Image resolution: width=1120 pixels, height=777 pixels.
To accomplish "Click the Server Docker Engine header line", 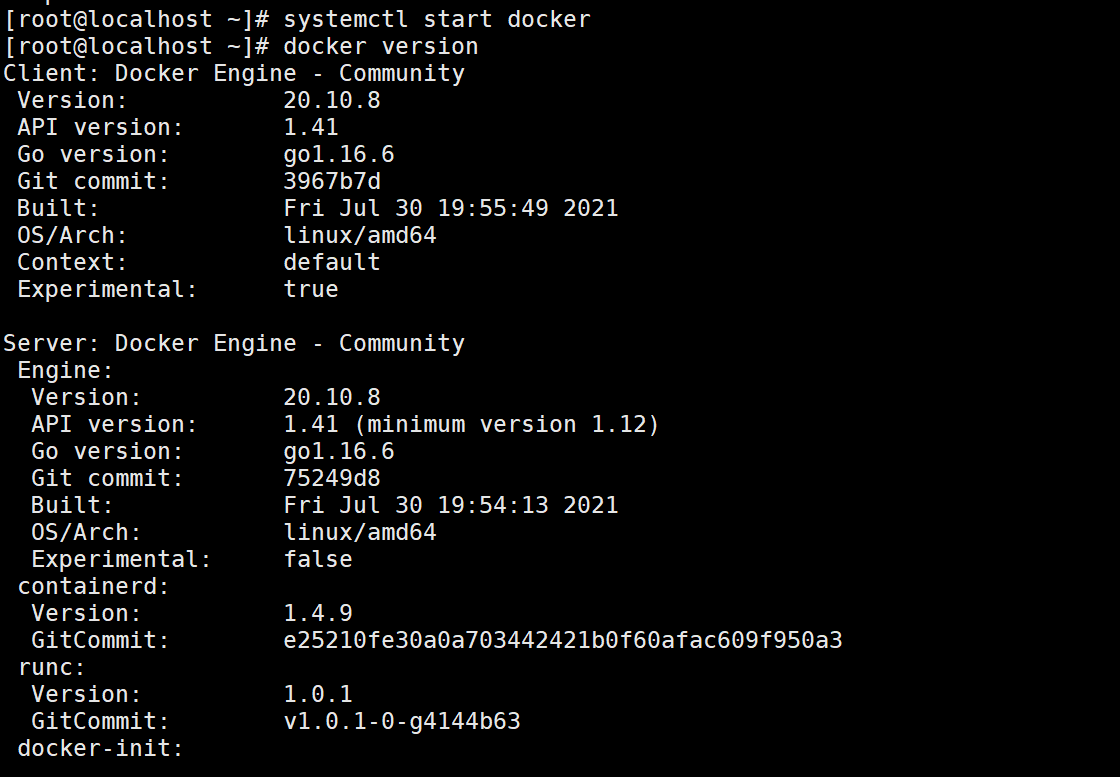I will click(x=234, y=344).
